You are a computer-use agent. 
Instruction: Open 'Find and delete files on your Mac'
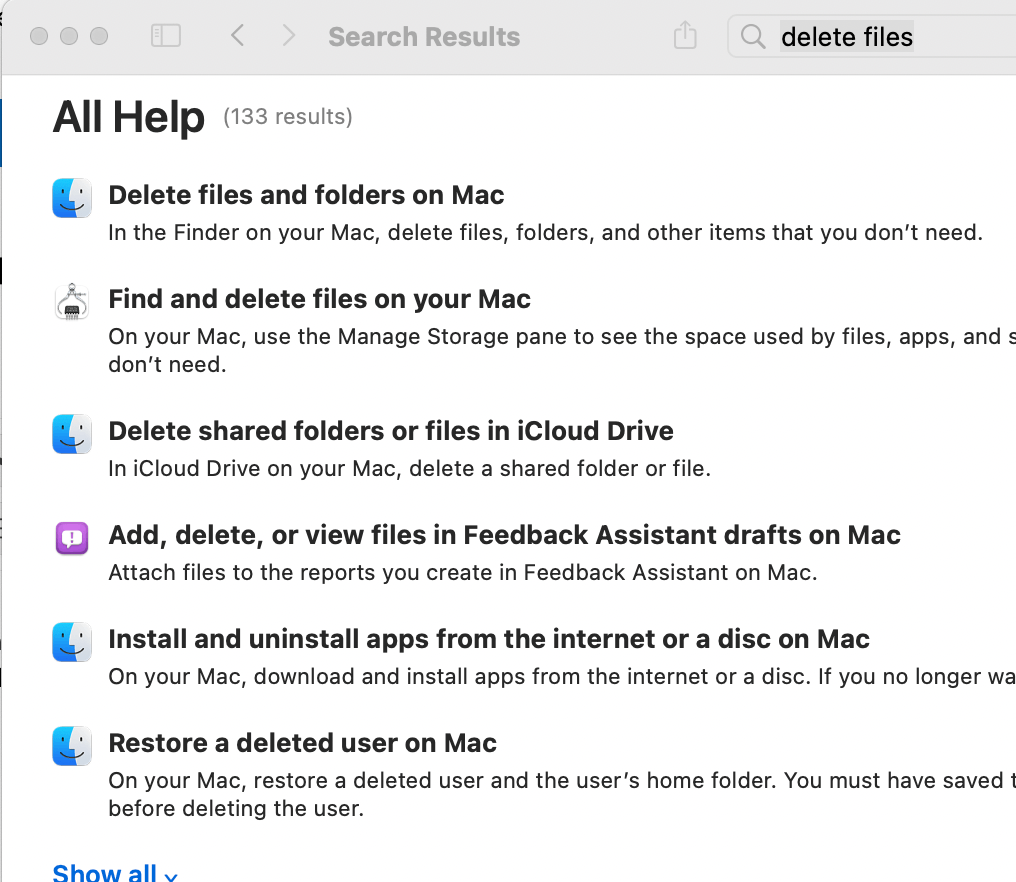(x=319, y=299)
